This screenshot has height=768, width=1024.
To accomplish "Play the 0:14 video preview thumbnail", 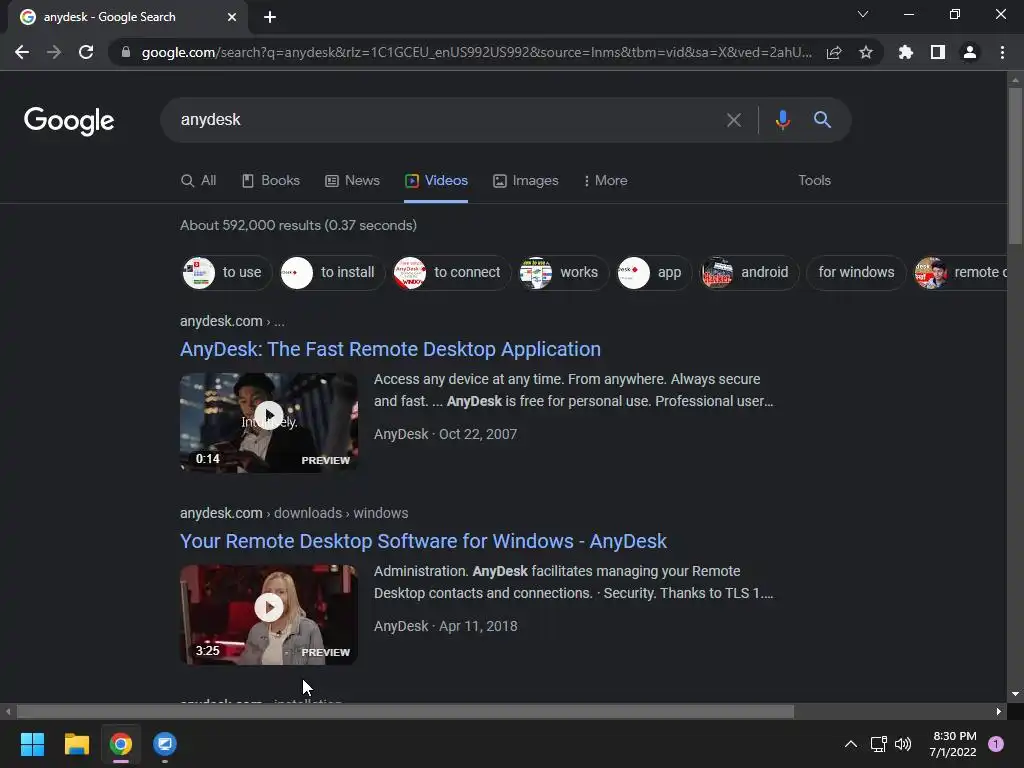I will [x=269, y=423].
